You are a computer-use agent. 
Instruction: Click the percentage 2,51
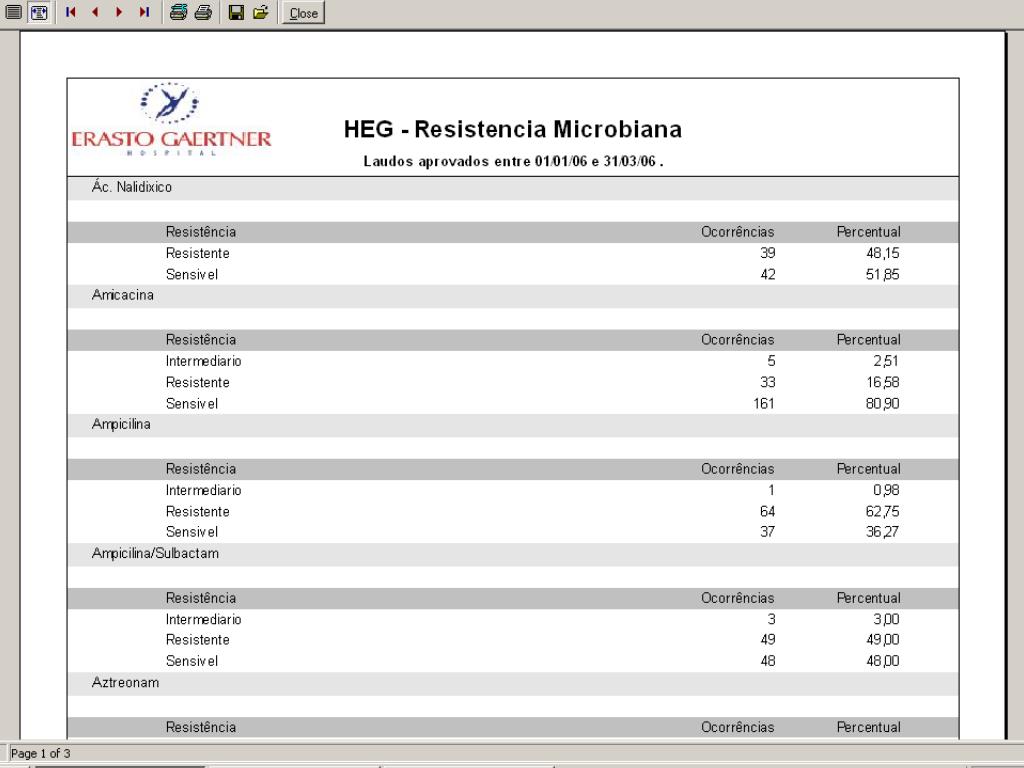(x=886, y=361)
